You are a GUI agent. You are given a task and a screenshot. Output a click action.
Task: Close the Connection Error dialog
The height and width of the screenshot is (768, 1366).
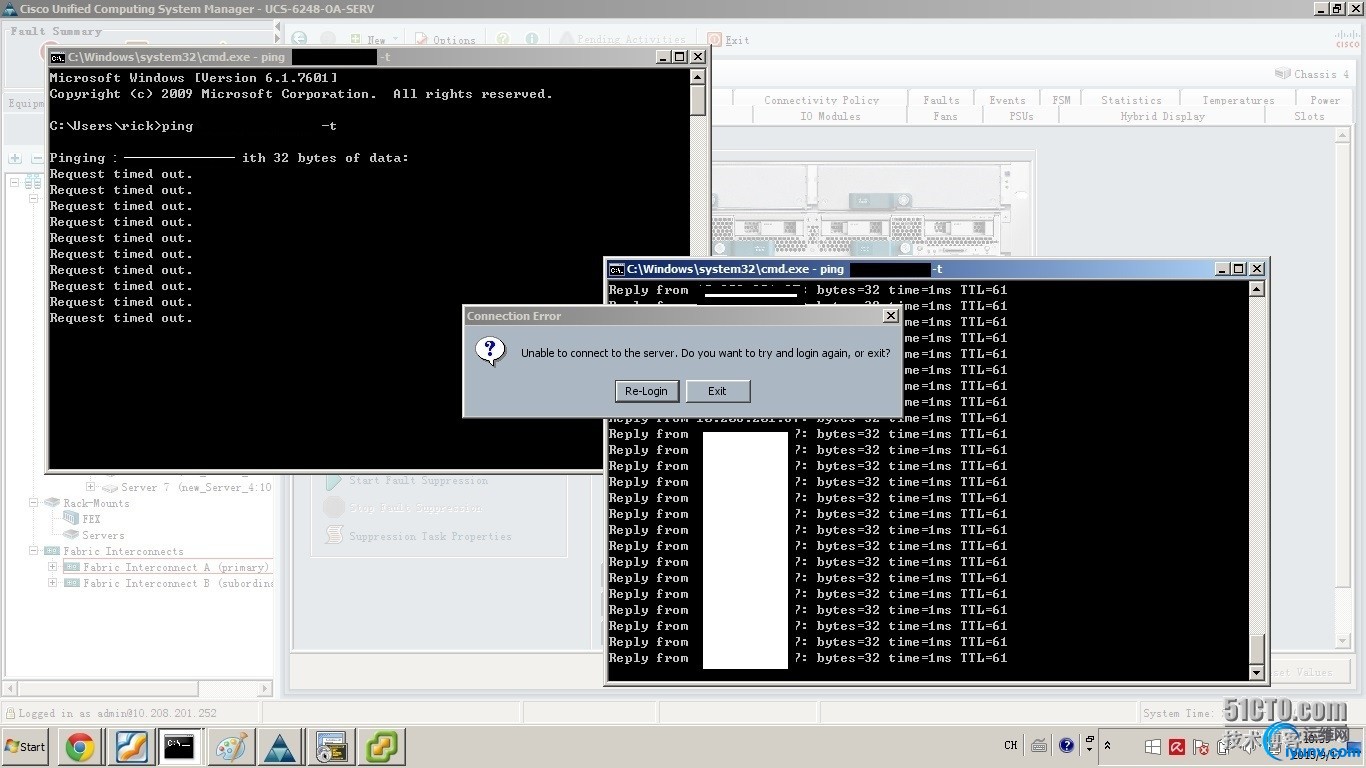click(890, 316)
